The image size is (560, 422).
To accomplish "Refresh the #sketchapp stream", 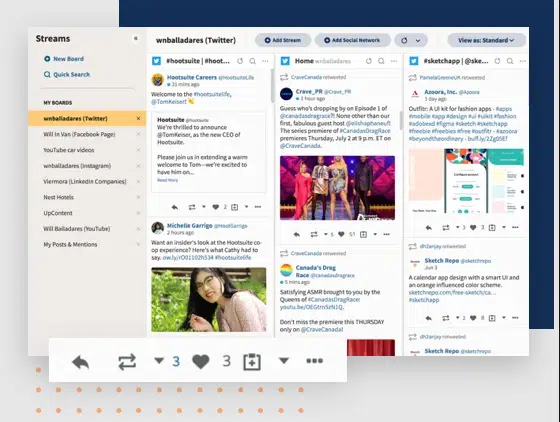I will 497,61.
